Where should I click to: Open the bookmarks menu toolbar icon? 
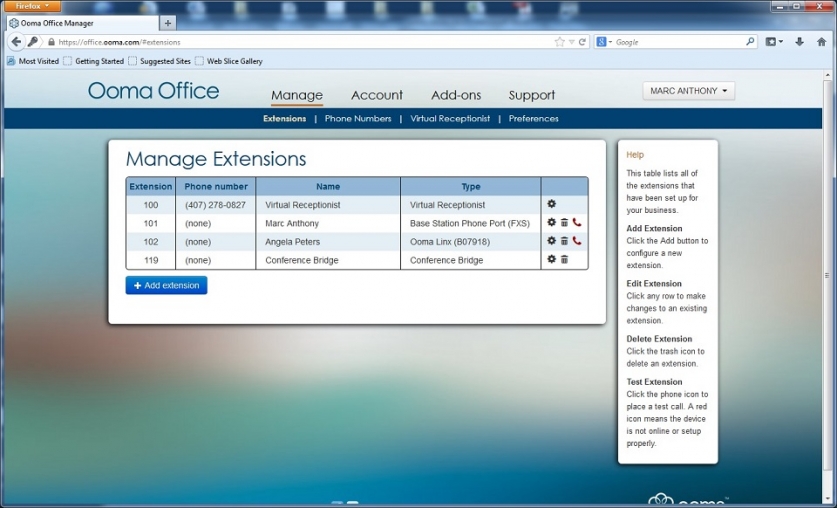pos(774,42)
